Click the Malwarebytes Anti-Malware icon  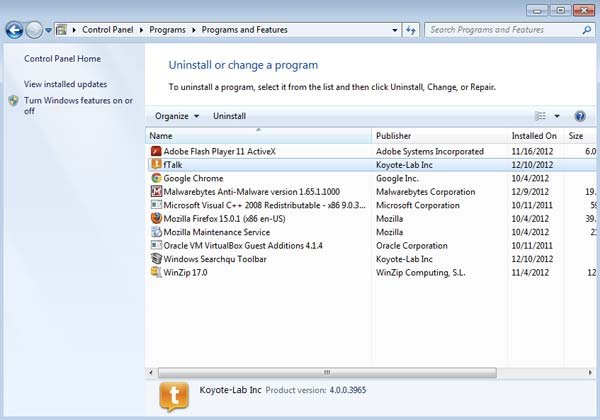click(x=156, y=191)
